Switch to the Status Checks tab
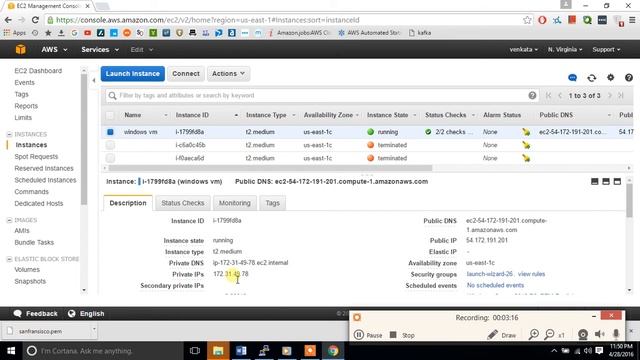The height and width of the screenshot is (360, 640). [182, 203]
